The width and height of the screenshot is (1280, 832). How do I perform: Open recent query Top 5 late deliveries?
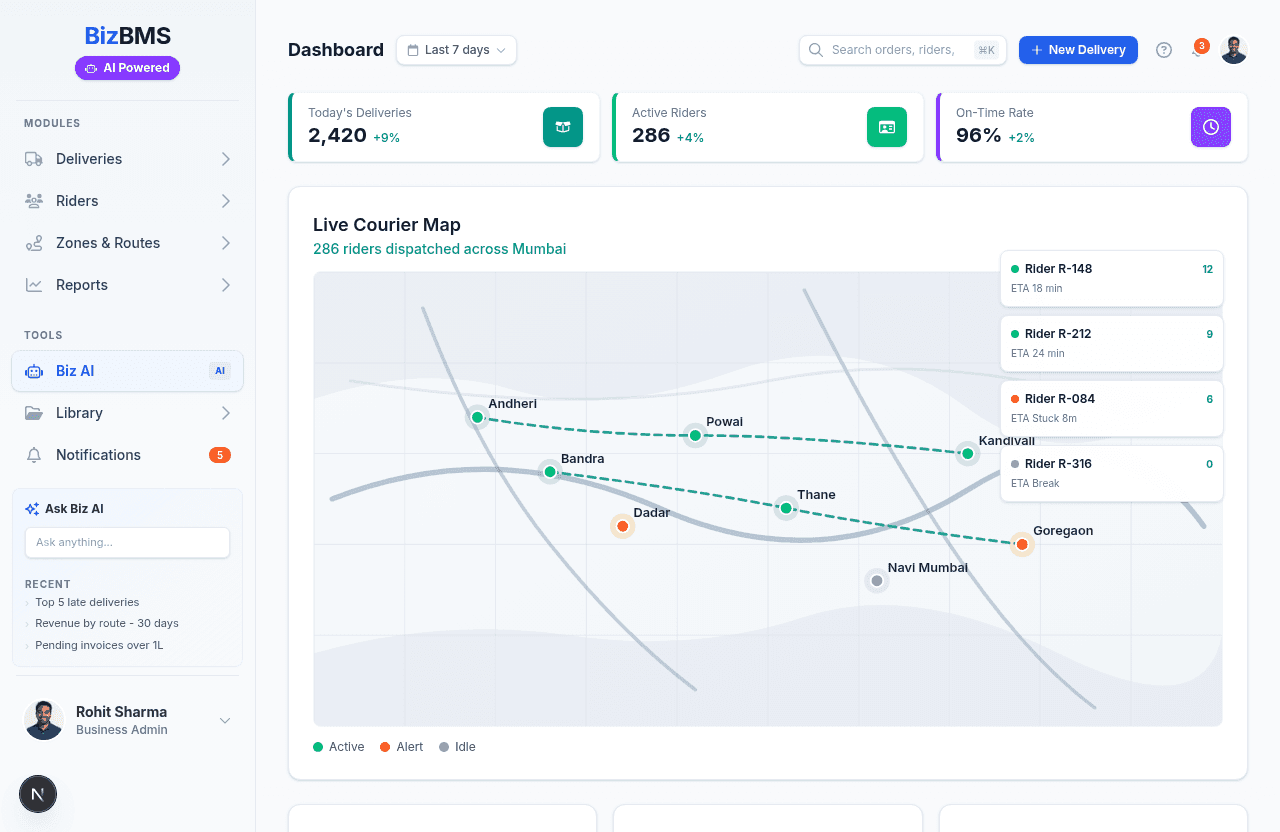pos(87,602)
